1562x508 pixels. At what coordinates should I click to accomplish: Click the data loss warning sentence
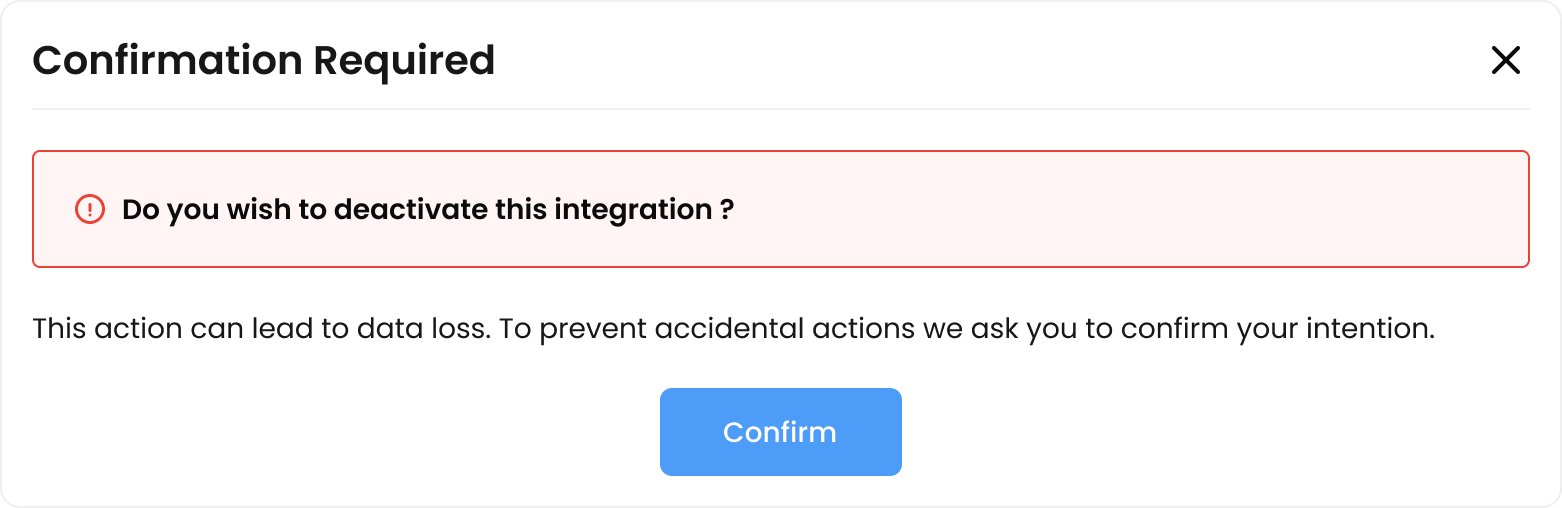pyautogui.click(x=733, y=328)
